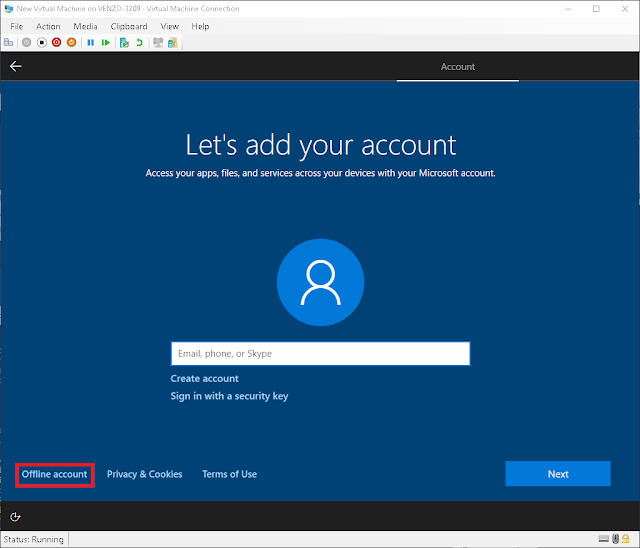Open the File menu

click(x=16, y=27)
